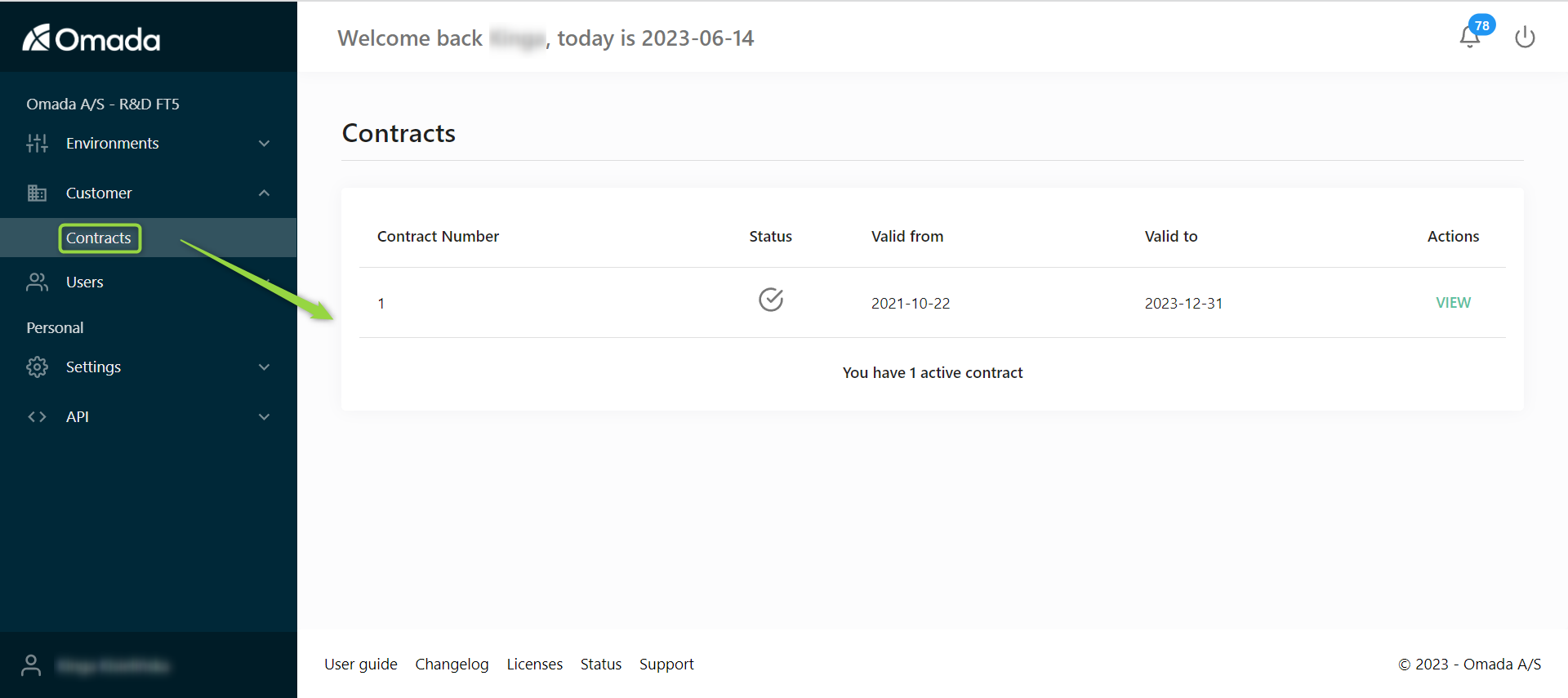Select Contracts in the sidebar
The image size is (1568, 698).
tap(99, 238)
